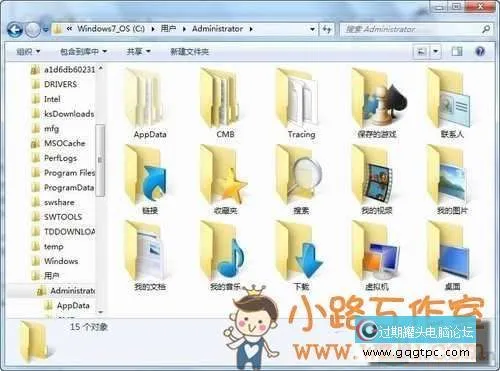The image size is (500, 371).
Task: Open the 收藏夹 folder
Action: tap(223, 174)
